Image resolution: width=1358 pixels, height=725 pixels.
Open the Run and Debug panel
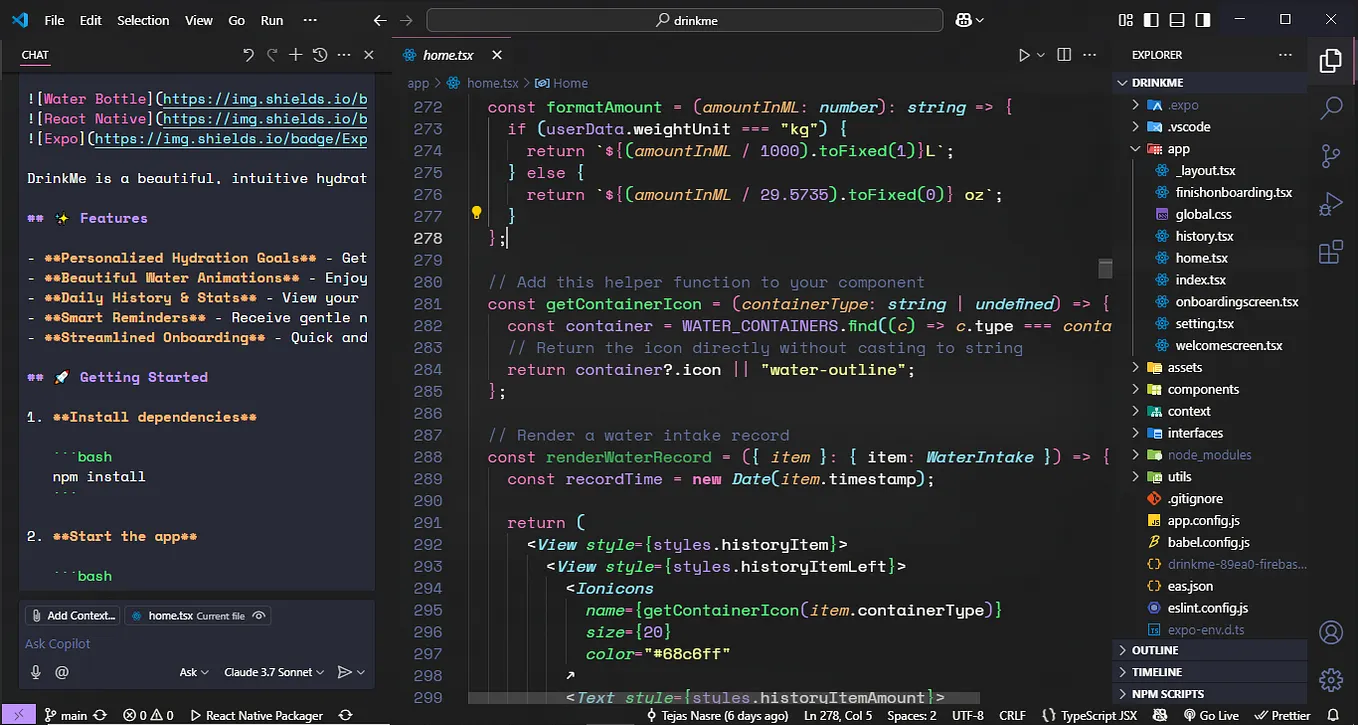point(1331,203)
